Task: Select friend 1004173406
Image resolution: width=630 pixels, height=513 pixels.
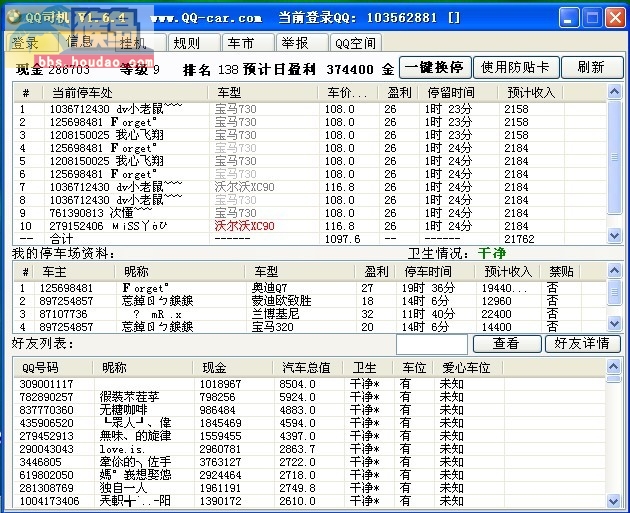Action: pyautogui.click(x=310, y=501)
